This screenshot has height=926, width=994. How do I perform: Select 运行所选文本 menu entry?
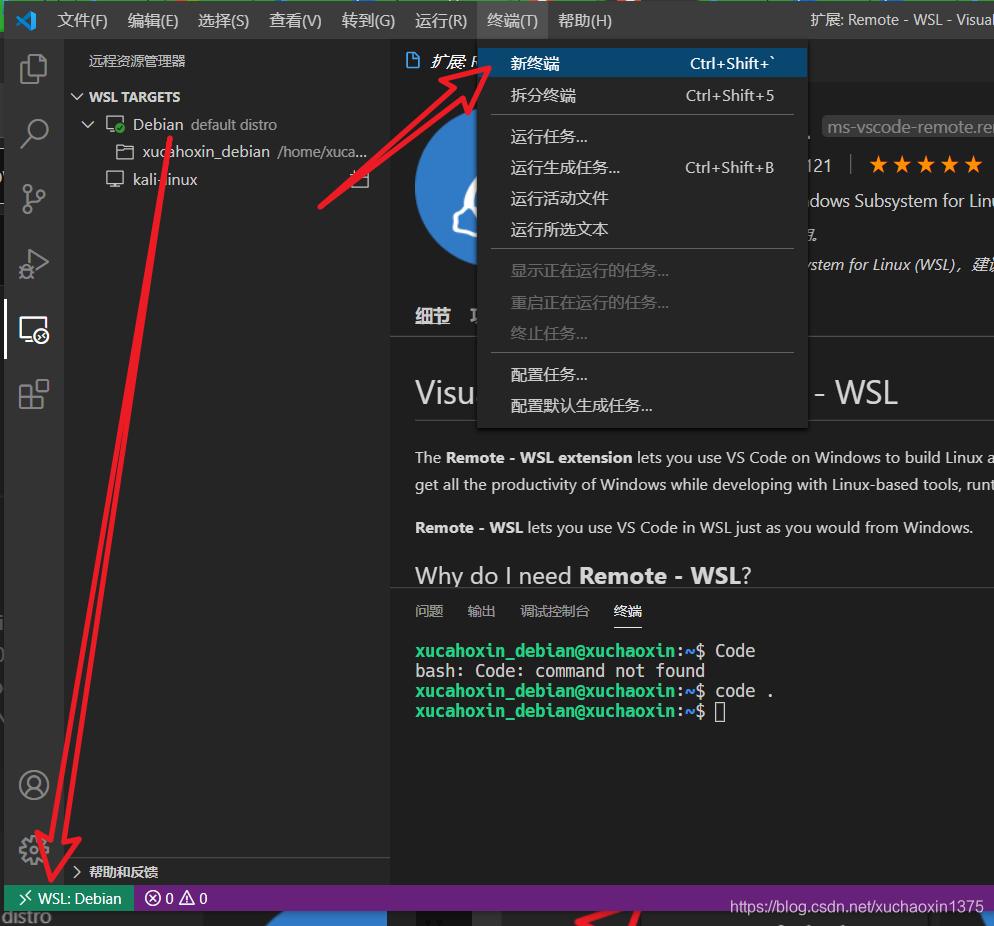coord(642,229)
